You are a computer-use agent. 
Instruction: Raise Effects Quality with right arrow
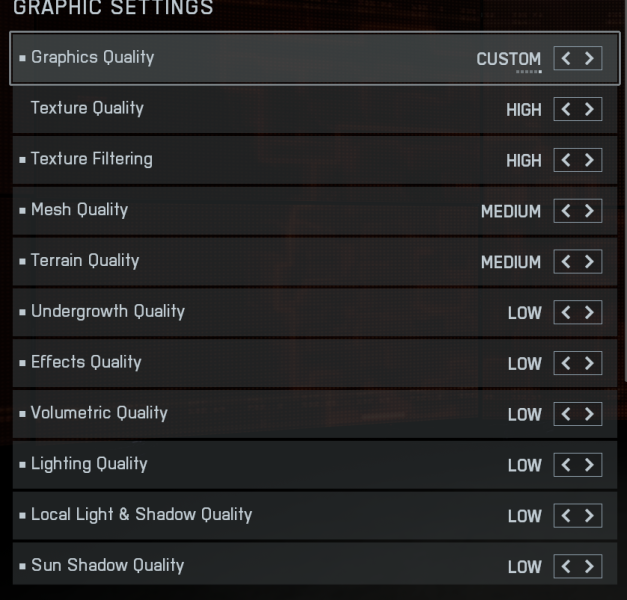coord(590,364)
